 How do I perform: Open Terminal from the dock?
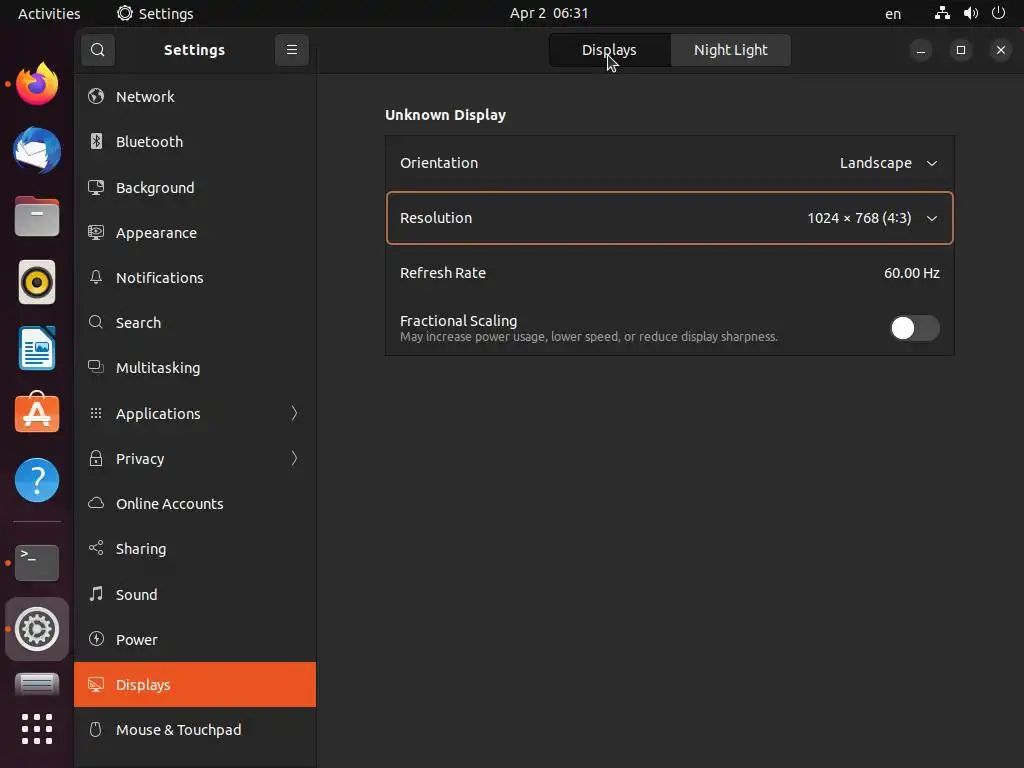37,563
